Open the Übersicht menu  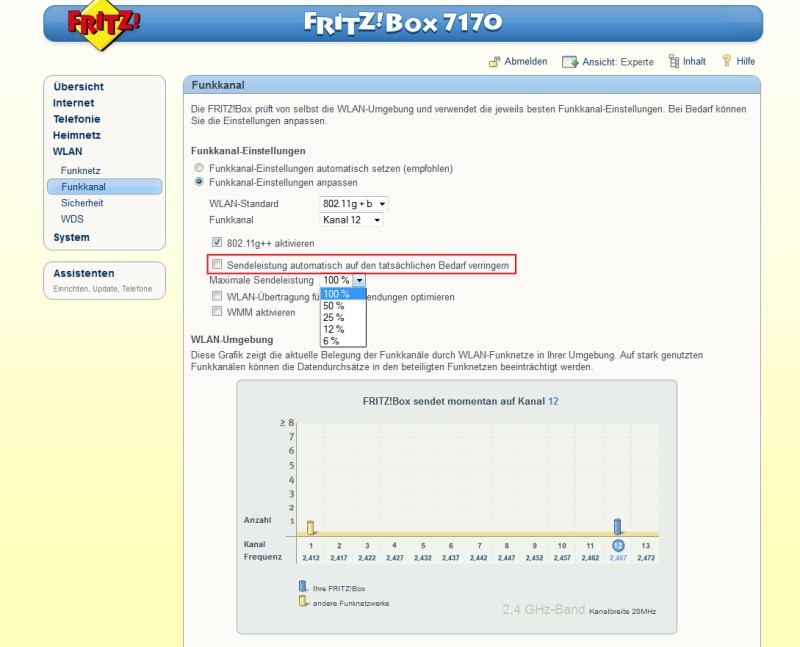click(x=79, y=87)
